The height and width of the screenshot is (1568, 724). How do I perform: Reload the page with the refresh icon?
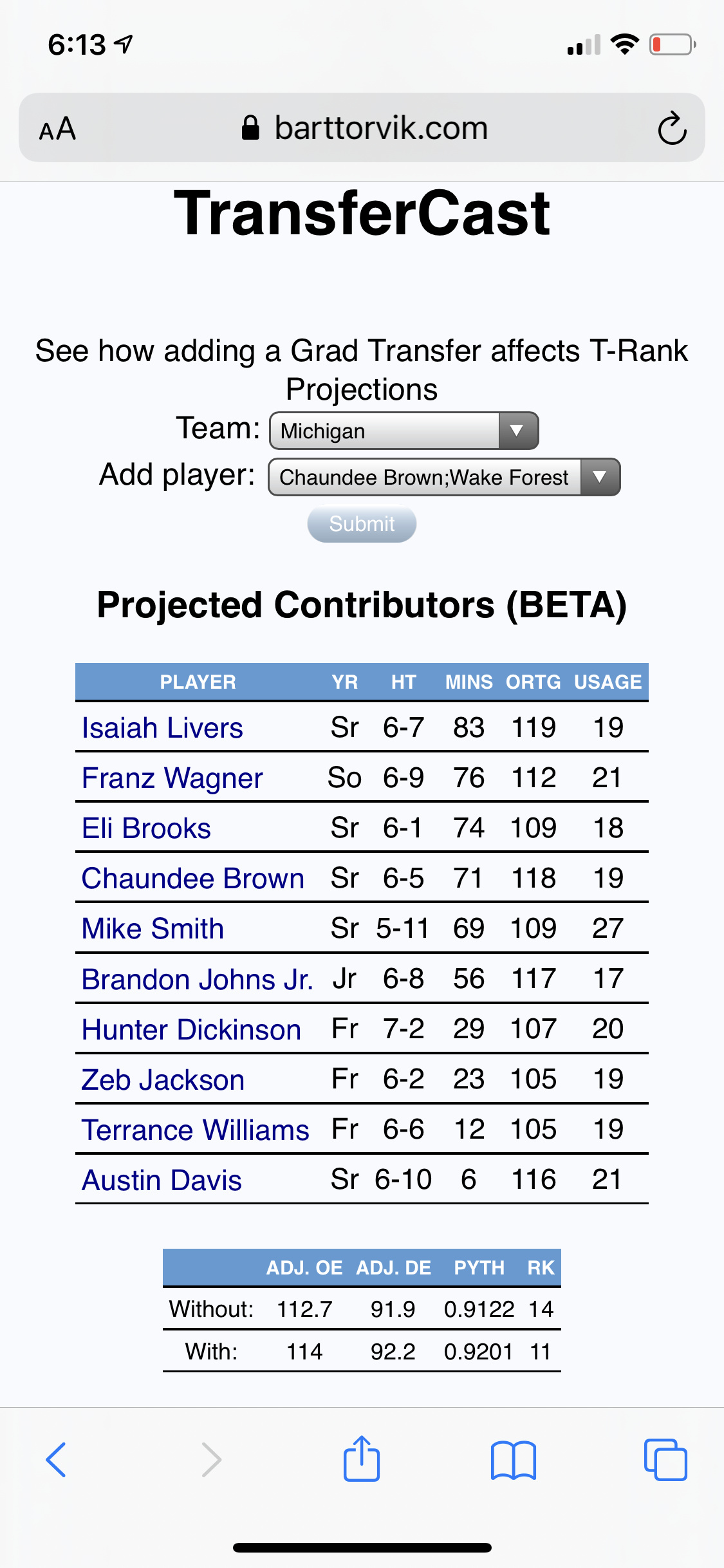(x=672, y=128)
